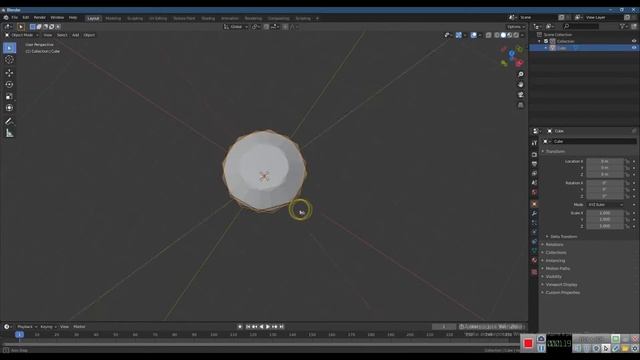Switch to material preview shading
The image size is (640, 360).
tap(510, 35)
